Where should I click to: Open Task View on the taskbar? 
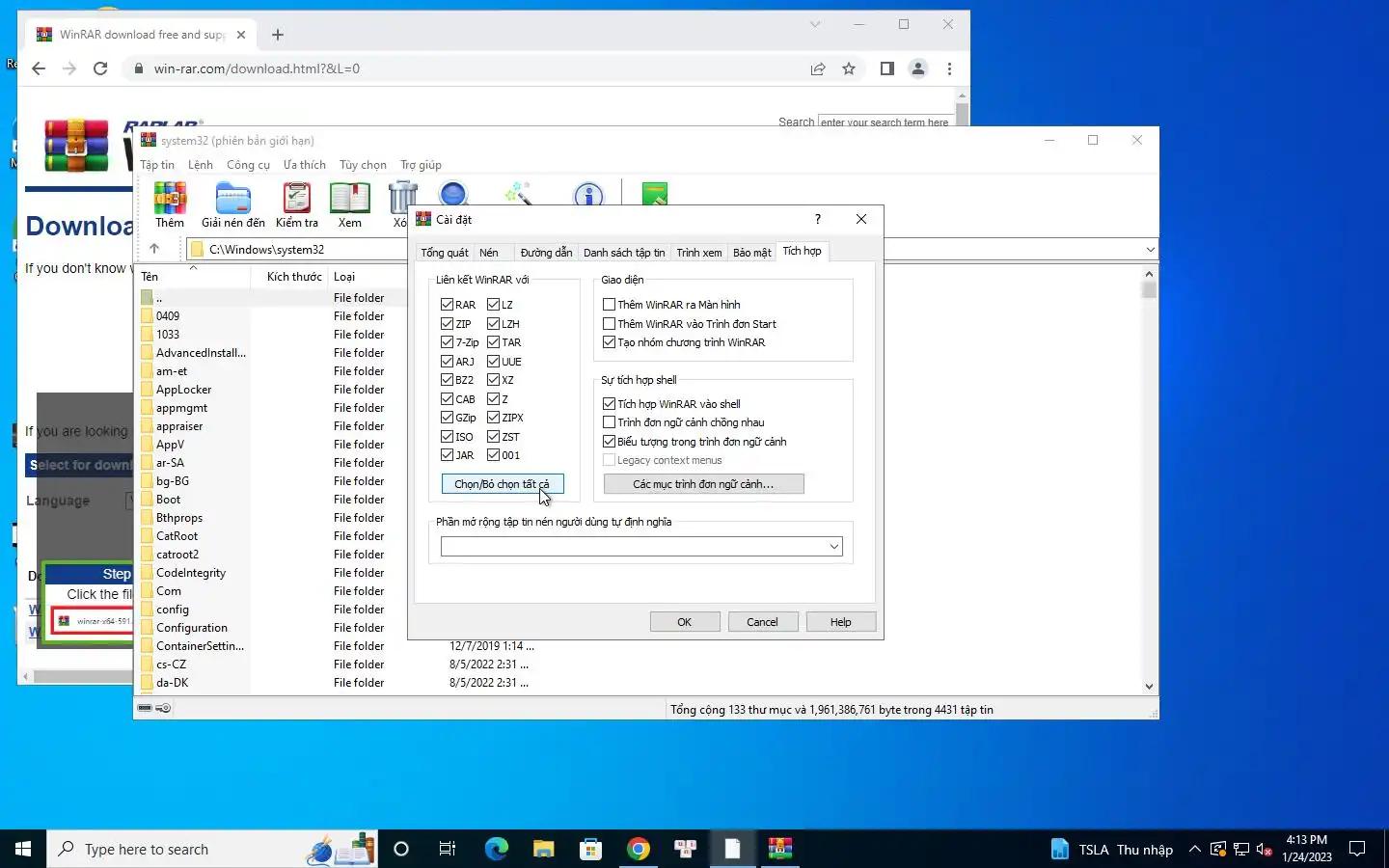[448, 849]
